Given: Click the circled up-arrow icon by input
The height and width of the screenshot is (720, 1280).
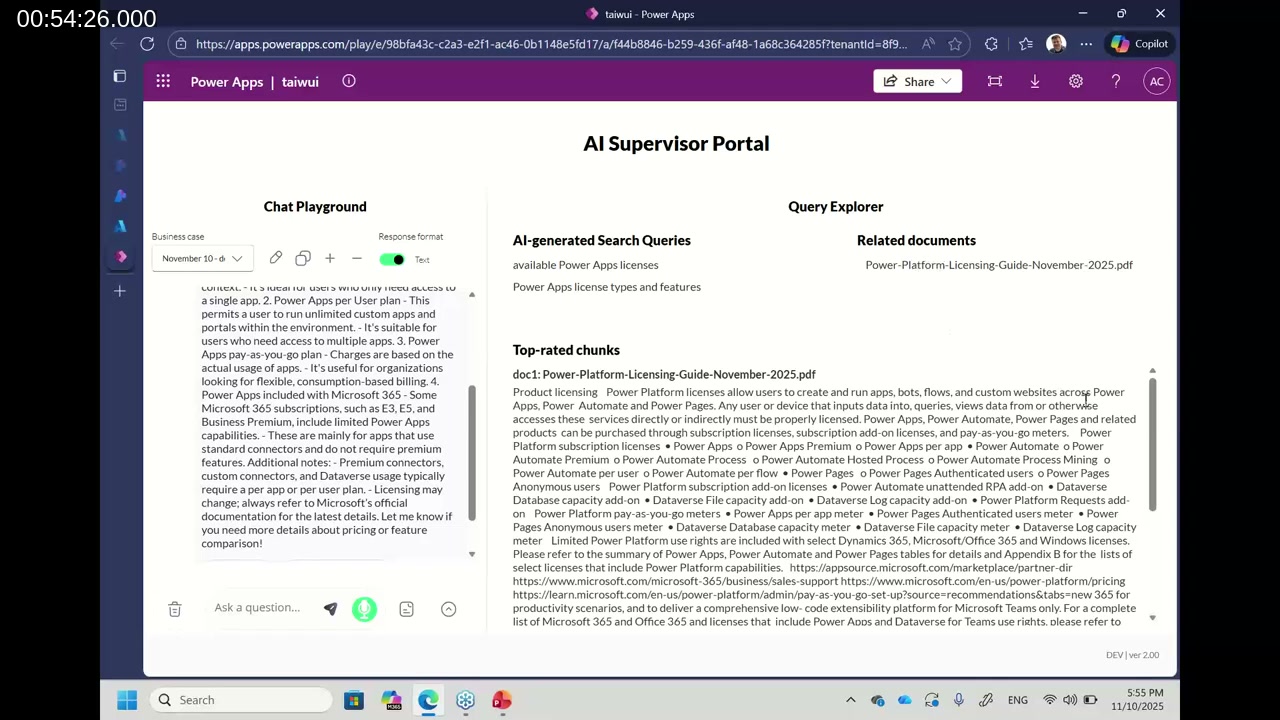Looking at the screenshot, I should click(448, 609).
